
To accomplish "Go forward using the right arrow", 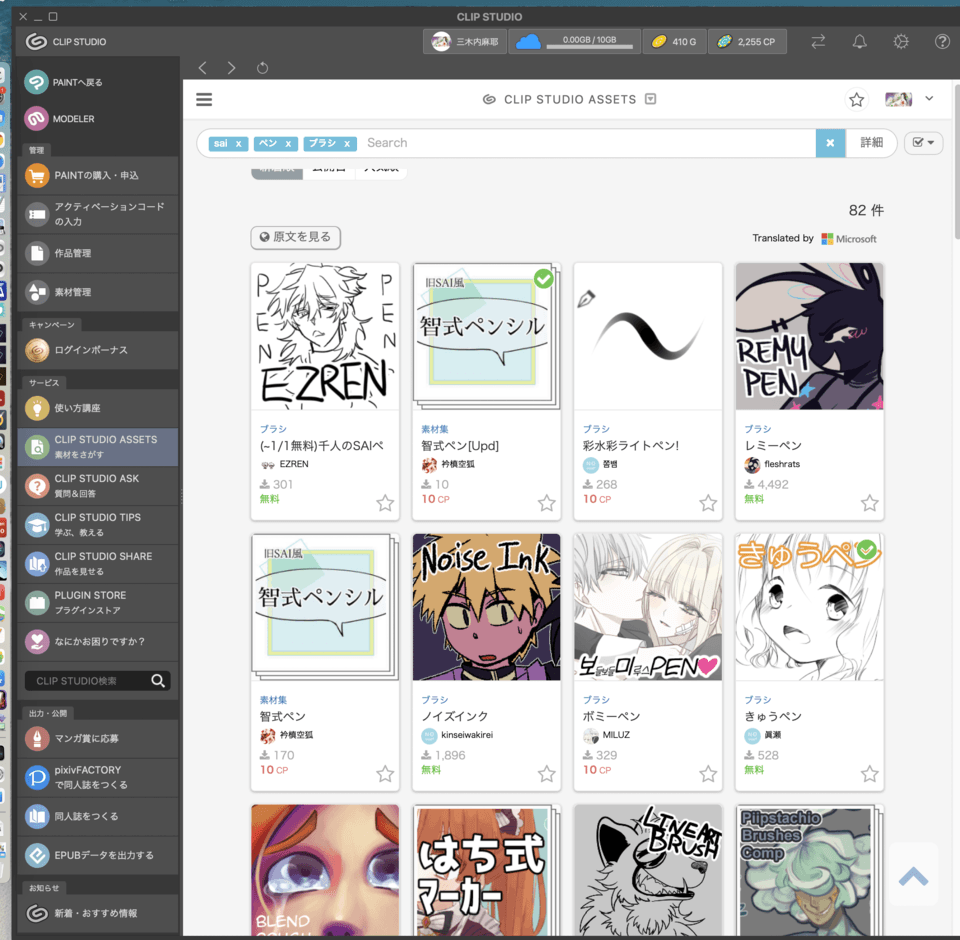I will 231,68.
